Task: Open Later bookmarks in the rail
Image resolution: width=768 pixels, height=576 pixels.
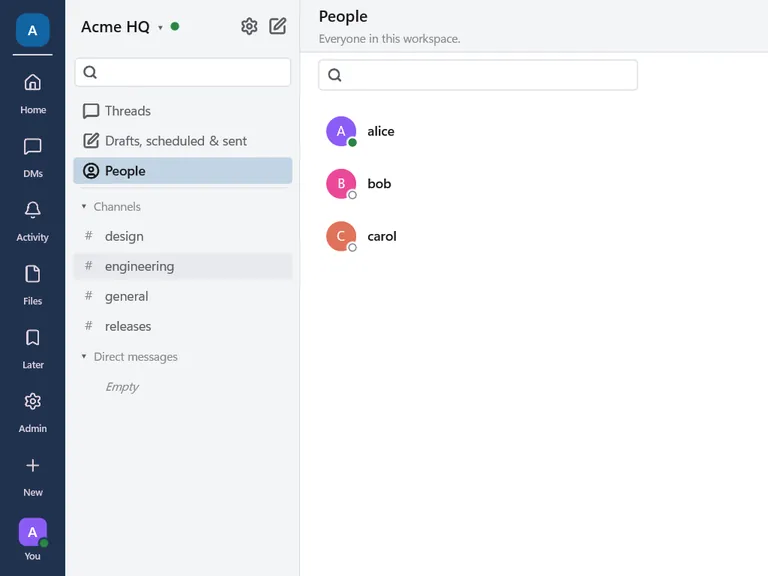Action: pyautogui.click(x=32, y=349)
